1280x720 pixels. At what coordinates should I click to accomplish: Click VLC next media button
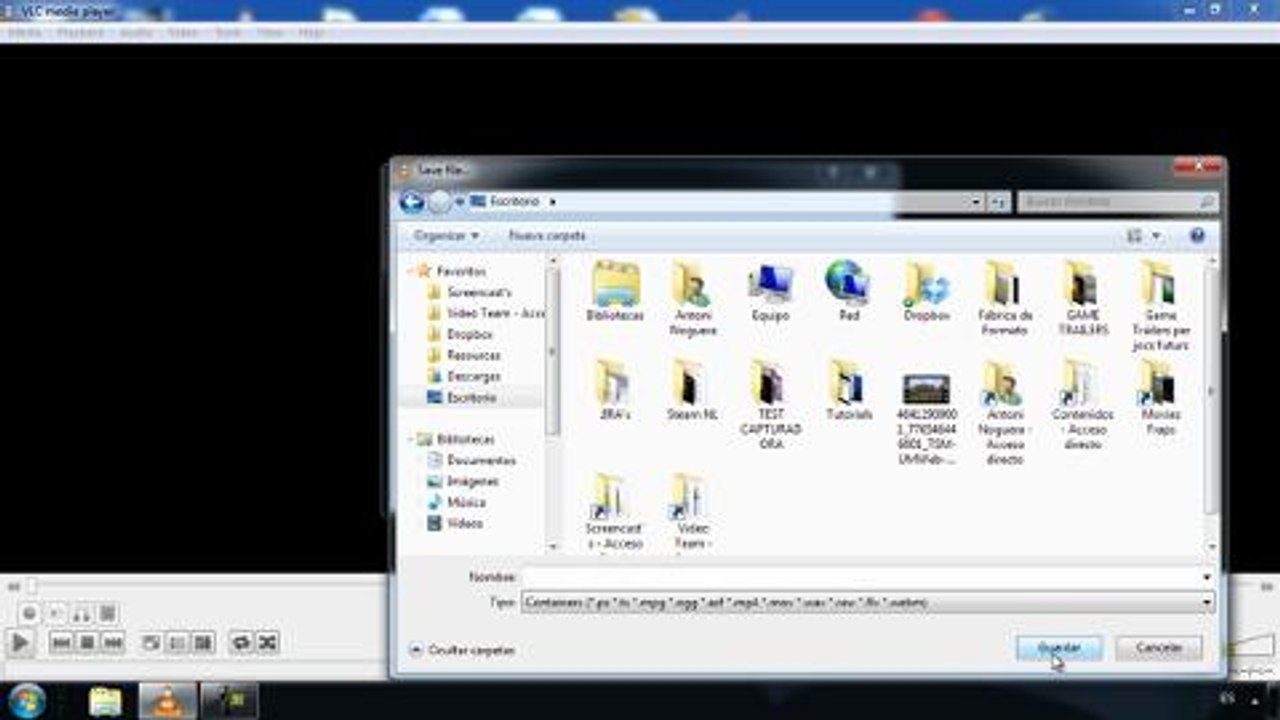point(113,643)
